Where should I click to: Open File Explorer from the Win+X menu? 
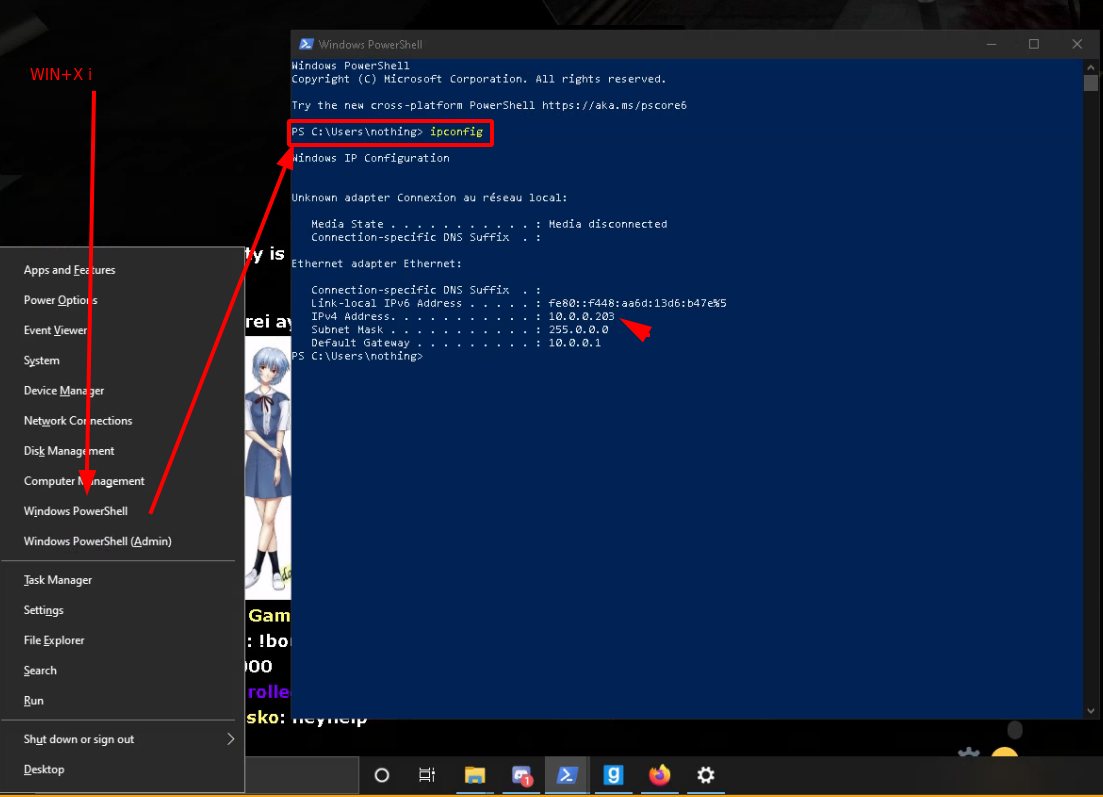122,641
